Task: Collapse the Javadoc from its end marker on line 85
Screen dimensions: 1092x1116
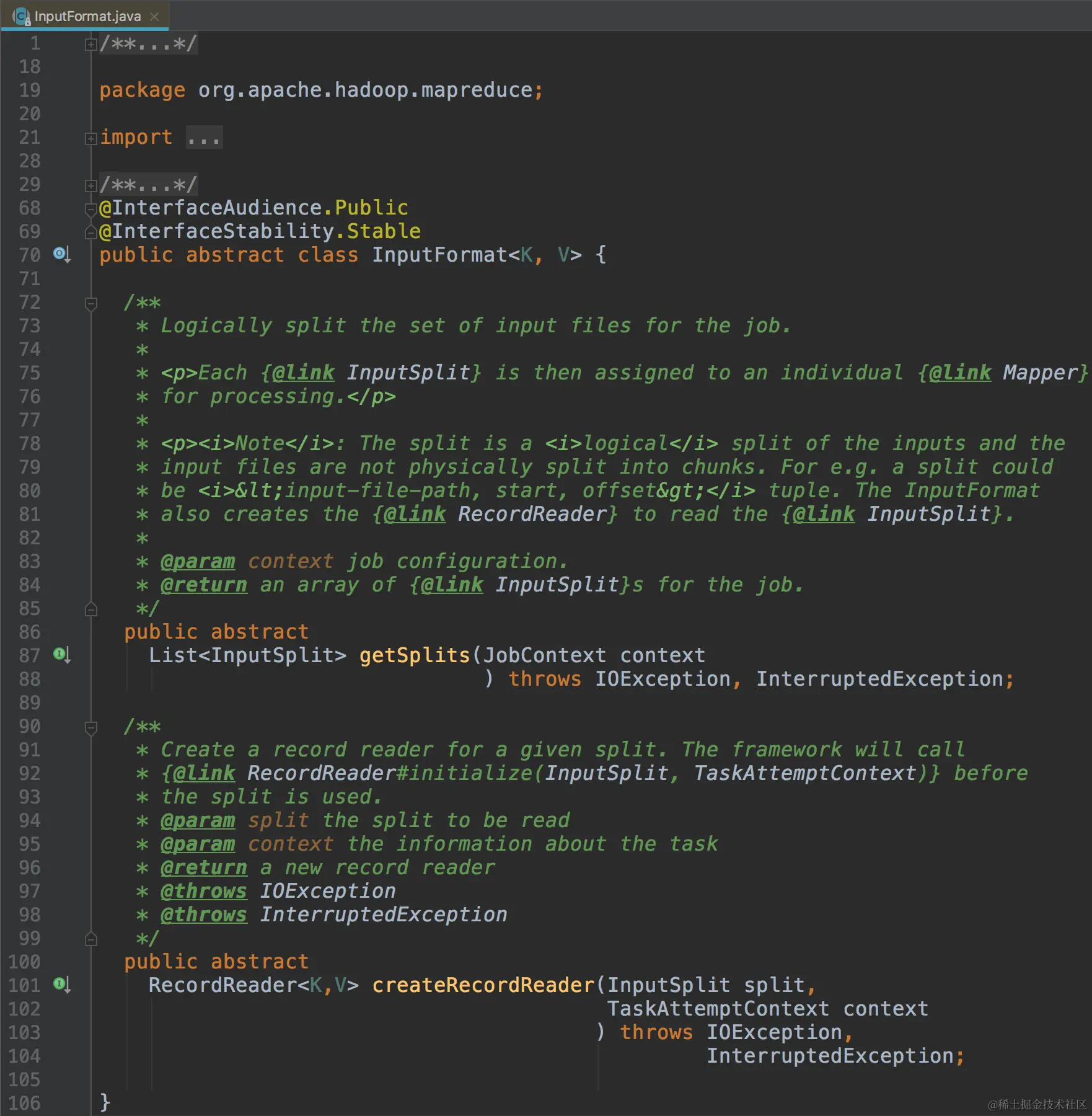Action: tap(90, 609)
